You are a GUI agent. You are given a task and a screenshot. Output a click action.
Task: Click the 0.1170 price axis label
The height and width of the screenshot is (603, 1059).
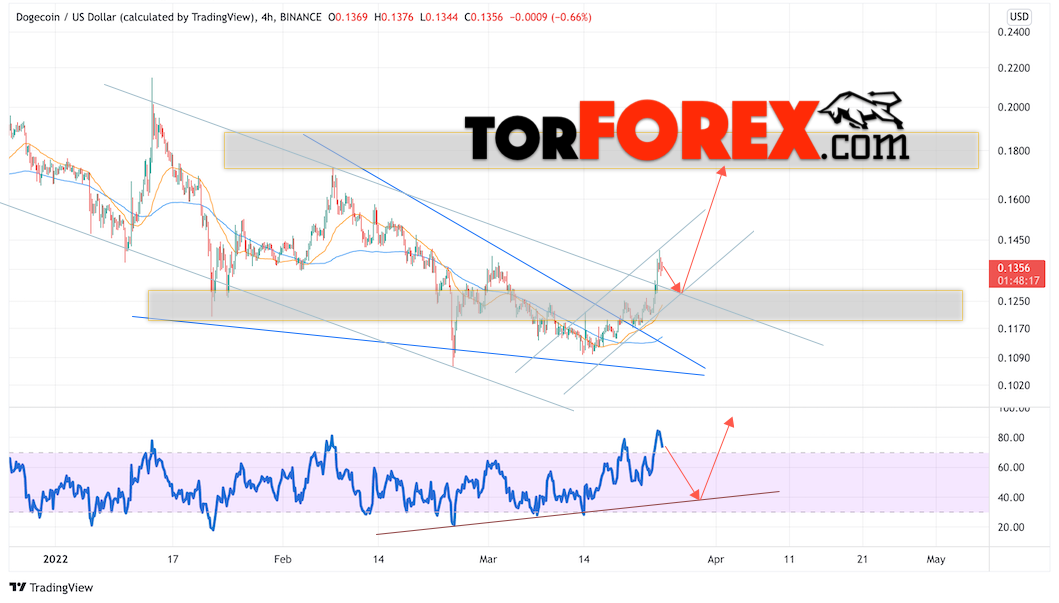tap(1014, 330)
